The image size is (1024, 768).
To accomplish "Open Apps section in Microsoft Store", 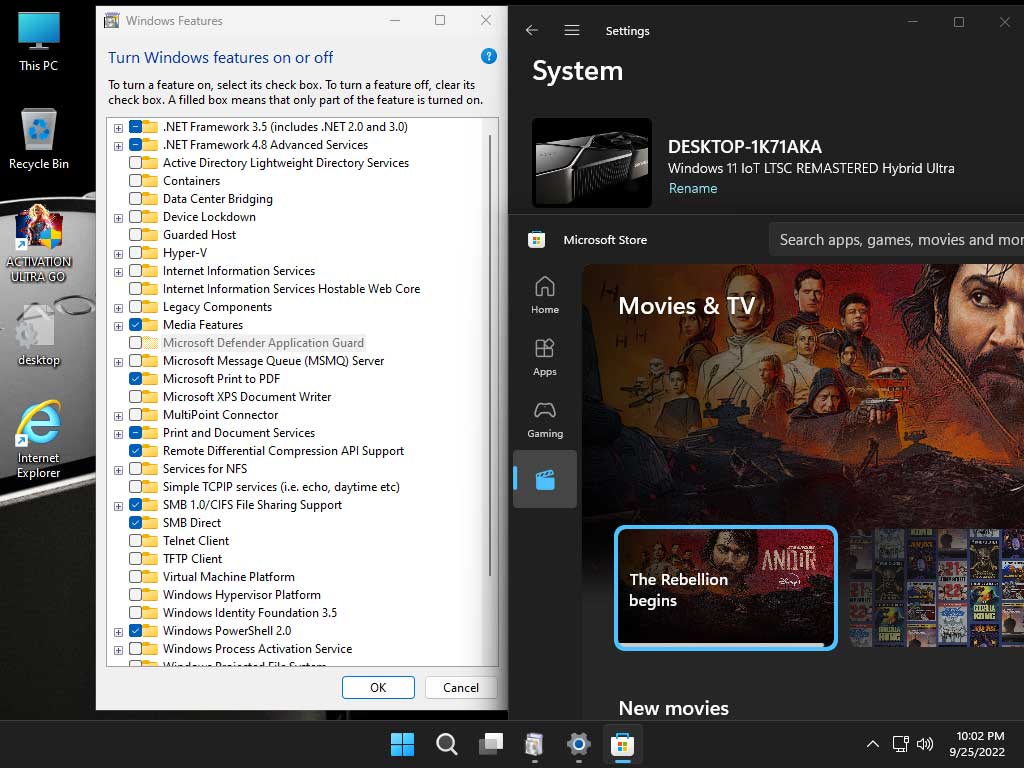I will click(x=545, y=357).
